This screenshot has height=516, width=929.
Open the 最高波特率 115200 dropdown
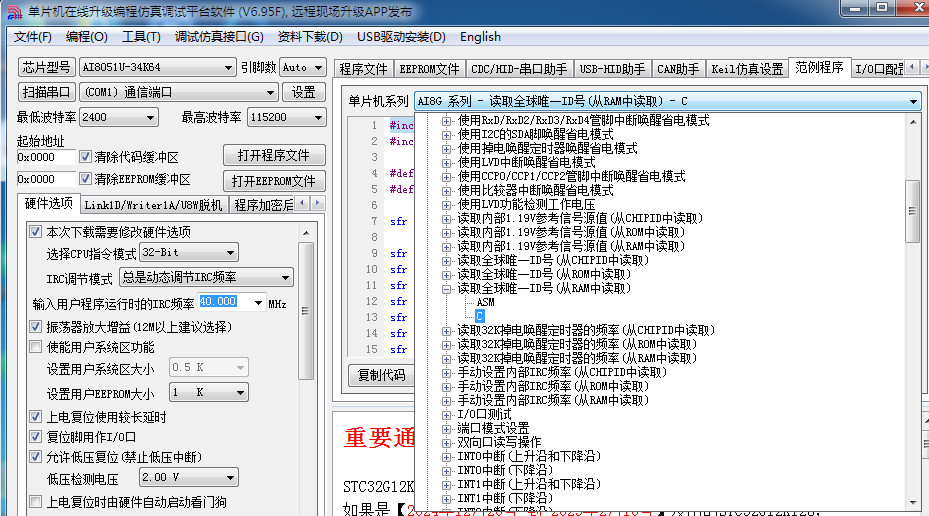[x=286, y=117]
